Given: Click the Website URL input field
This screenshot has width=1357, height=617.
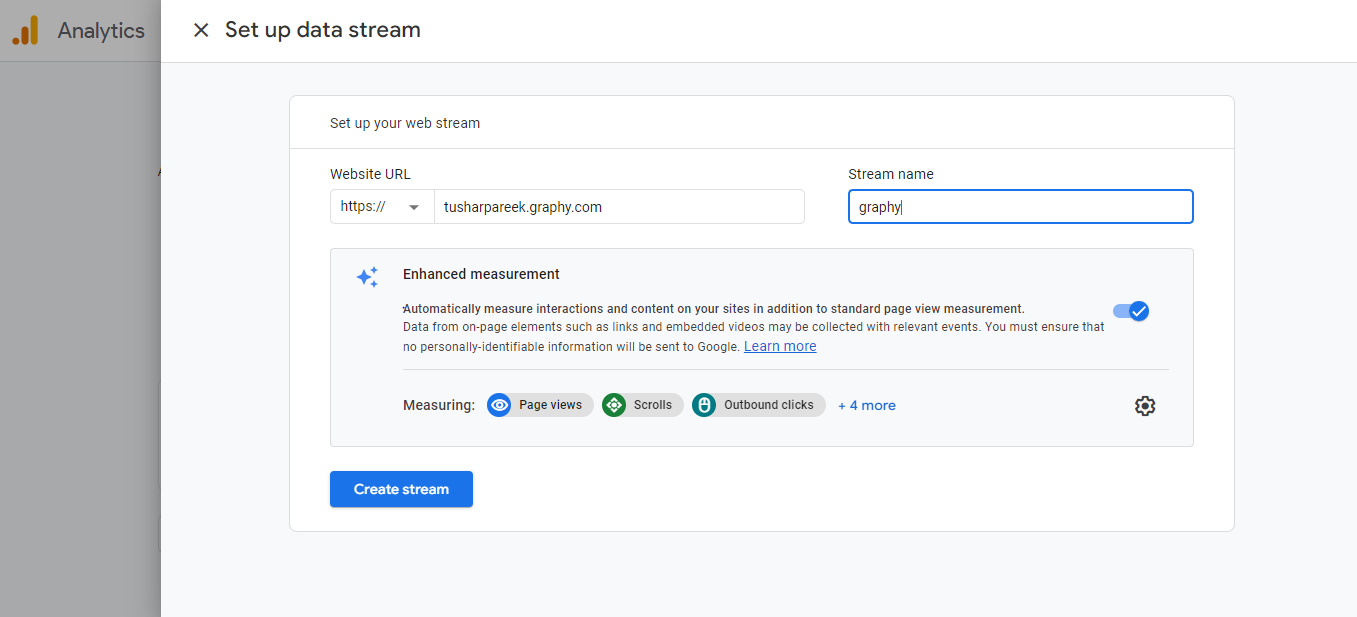Looking at the screenshot, I should [618, 207].
